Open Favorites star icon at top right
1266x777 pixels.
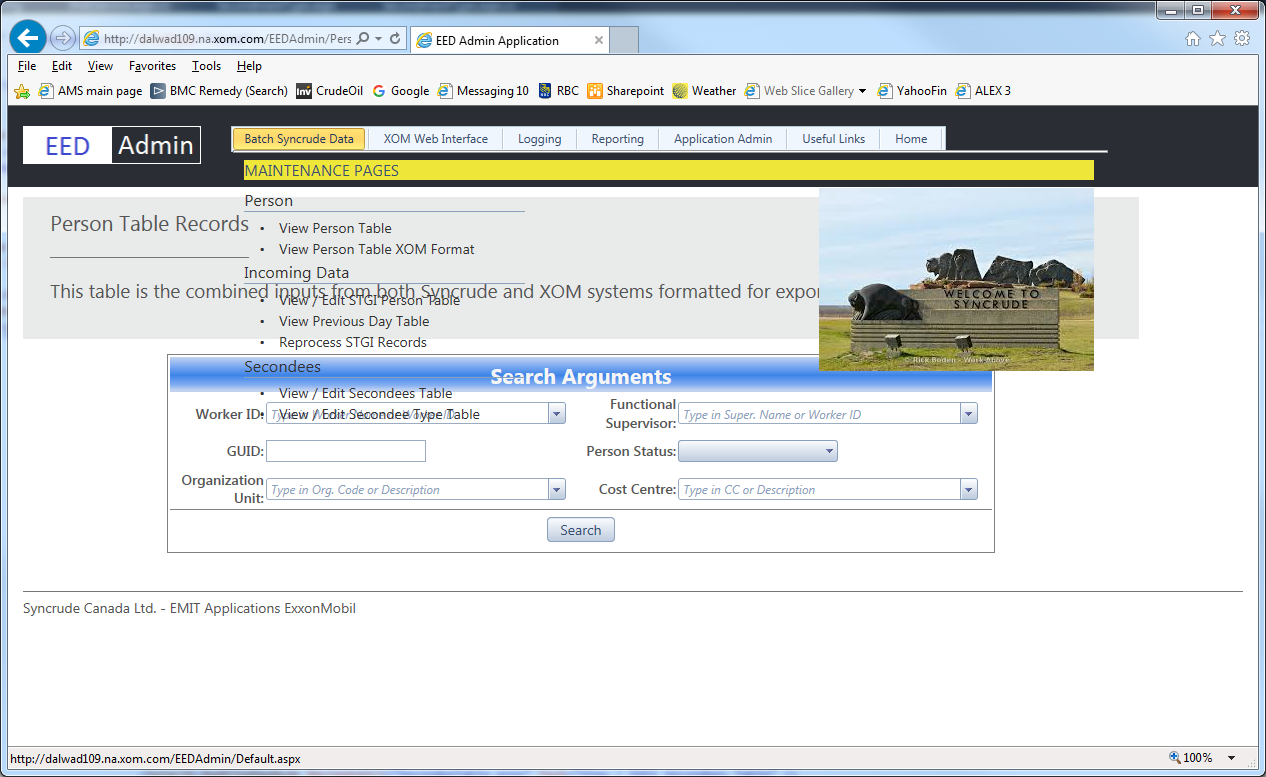1217,39
